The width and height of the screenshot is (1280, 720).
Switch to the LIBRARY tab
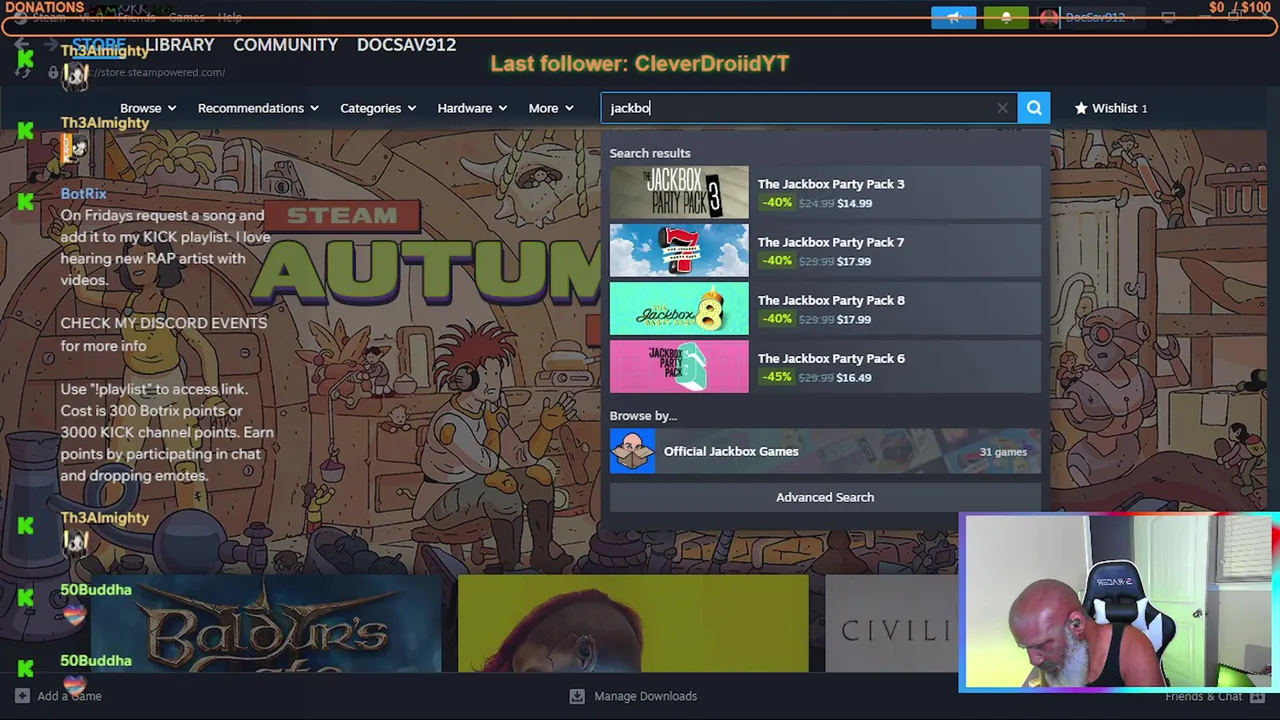click(x=179, y=45)
